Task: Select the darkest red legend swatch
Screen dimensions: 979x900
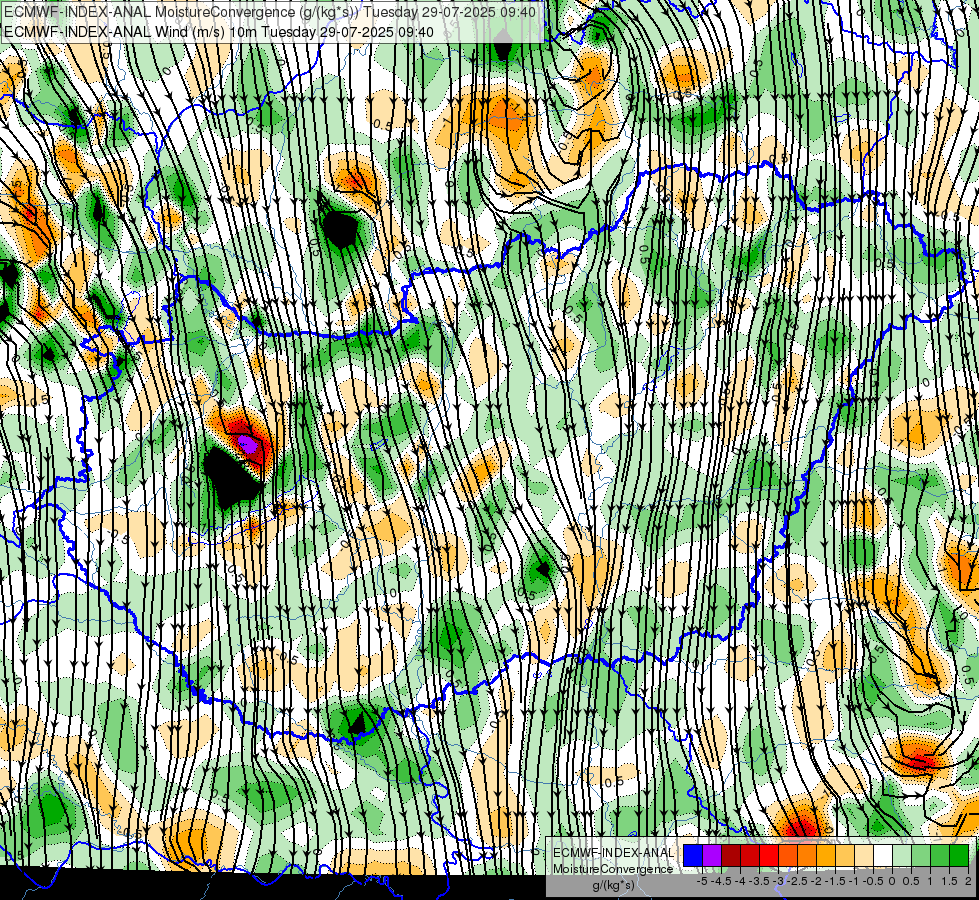Action: [731, 855]
